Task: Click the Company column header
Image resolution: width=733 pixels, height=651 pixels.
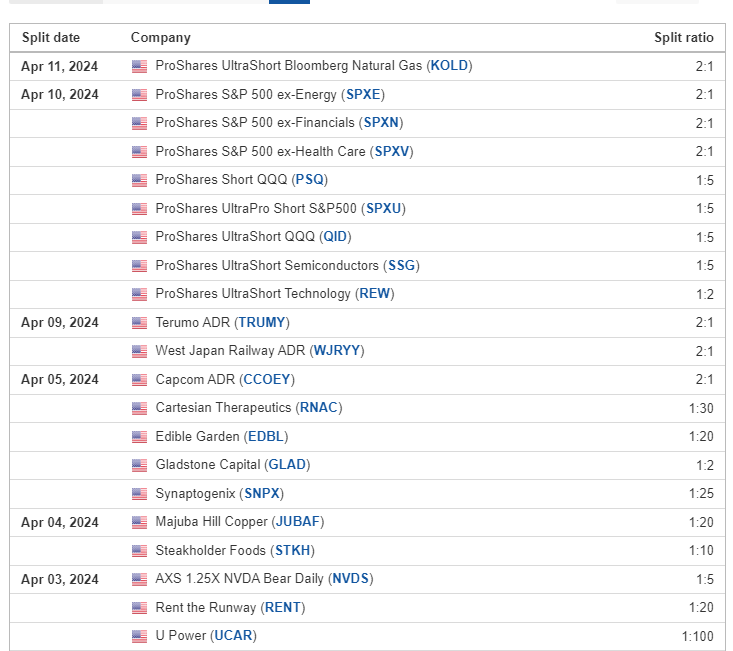Action: point(161,37)
